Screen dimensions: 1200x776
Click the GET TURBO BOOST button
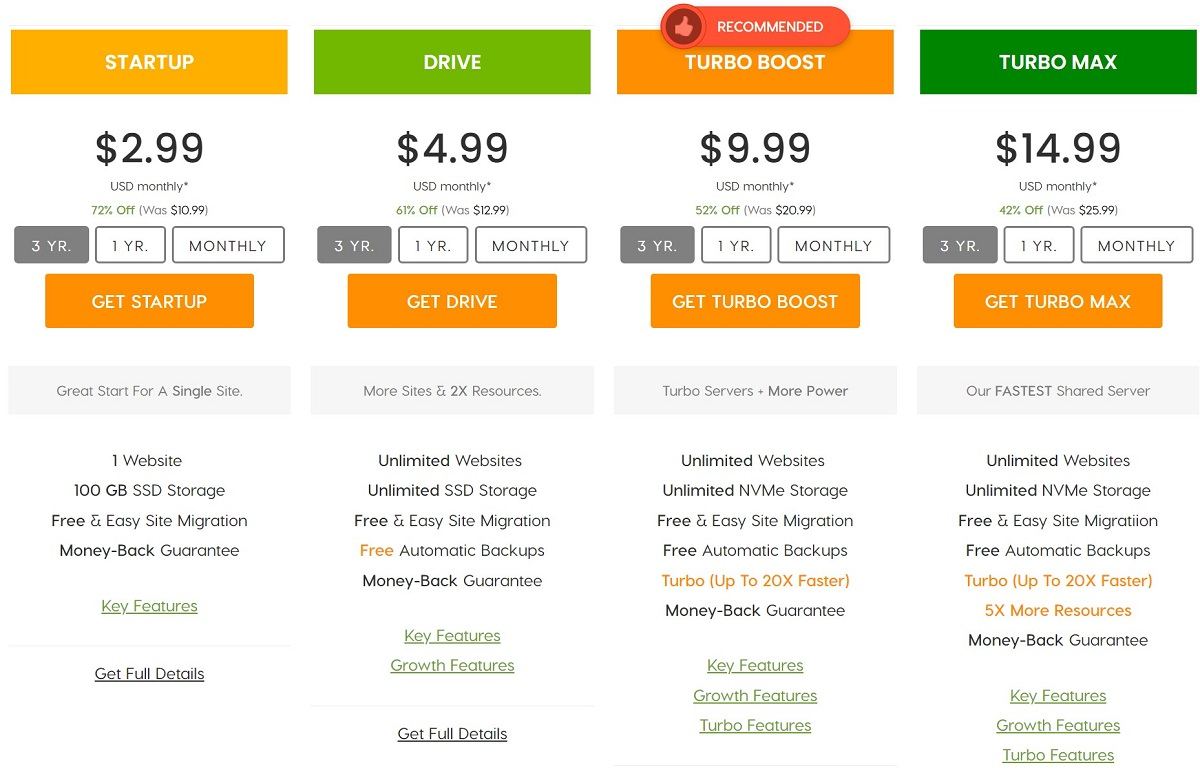[x=755, y=301]
